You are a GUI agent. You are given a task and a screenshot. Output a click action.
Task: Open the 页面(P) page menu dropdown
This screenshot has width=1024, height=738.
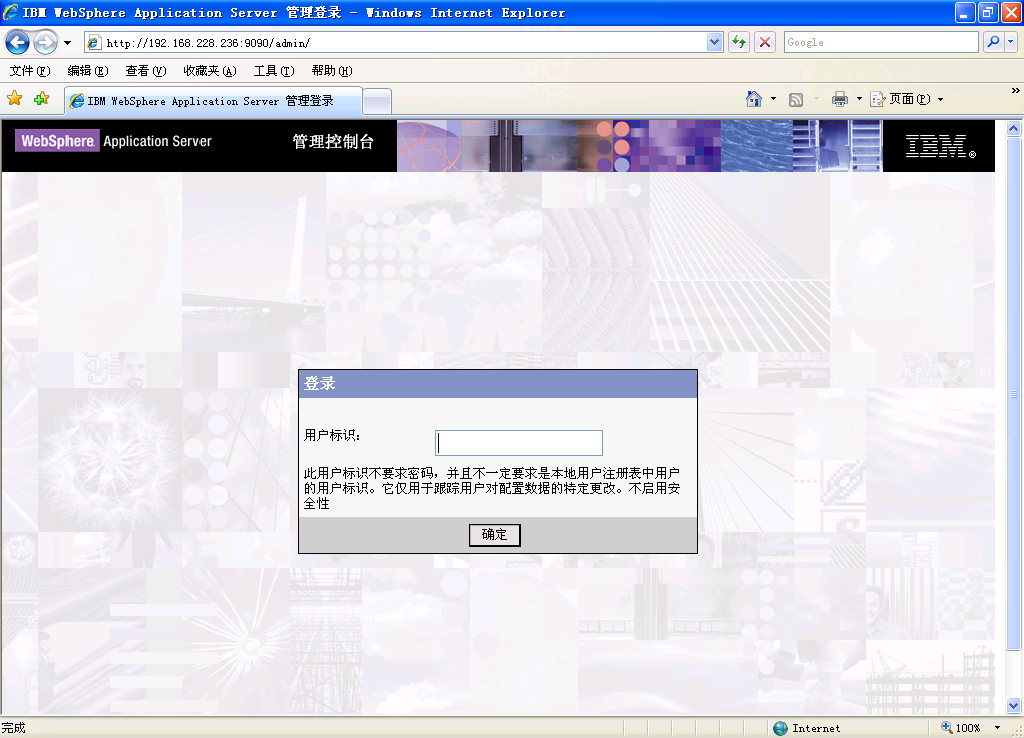[908, 99]
